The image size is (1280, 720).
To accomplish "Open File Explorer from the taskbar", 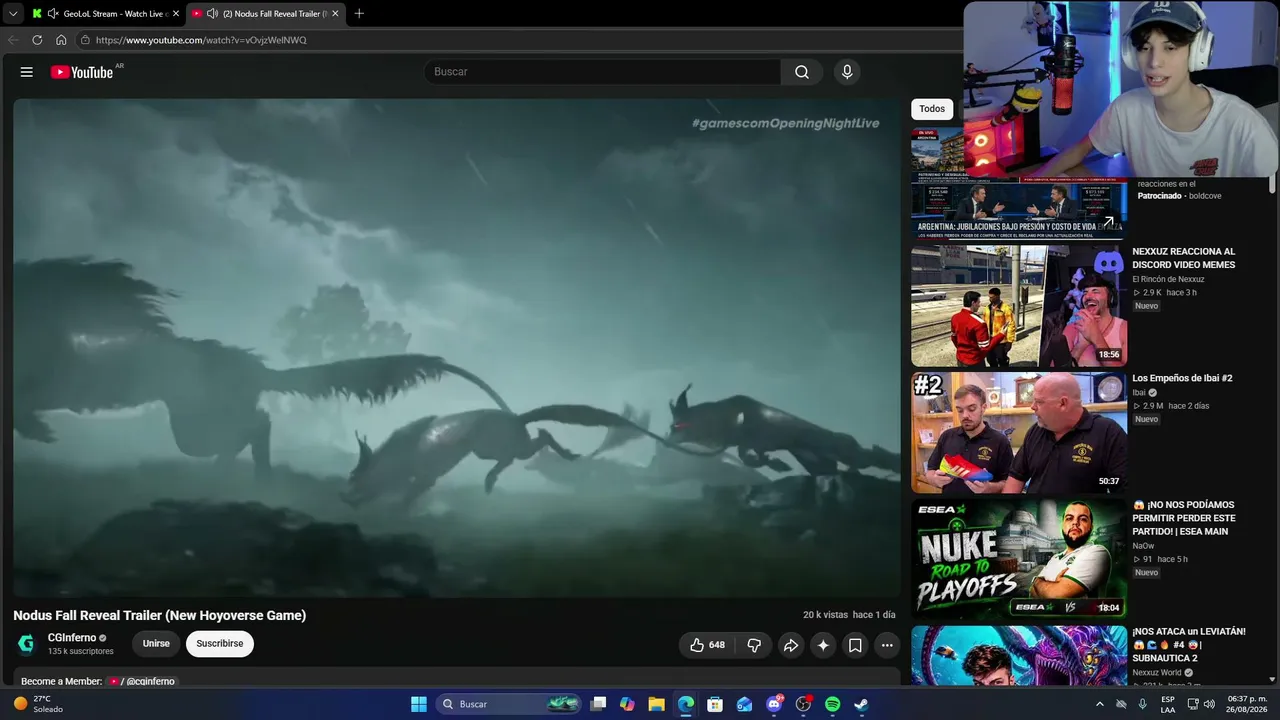I will click(656, 704).
